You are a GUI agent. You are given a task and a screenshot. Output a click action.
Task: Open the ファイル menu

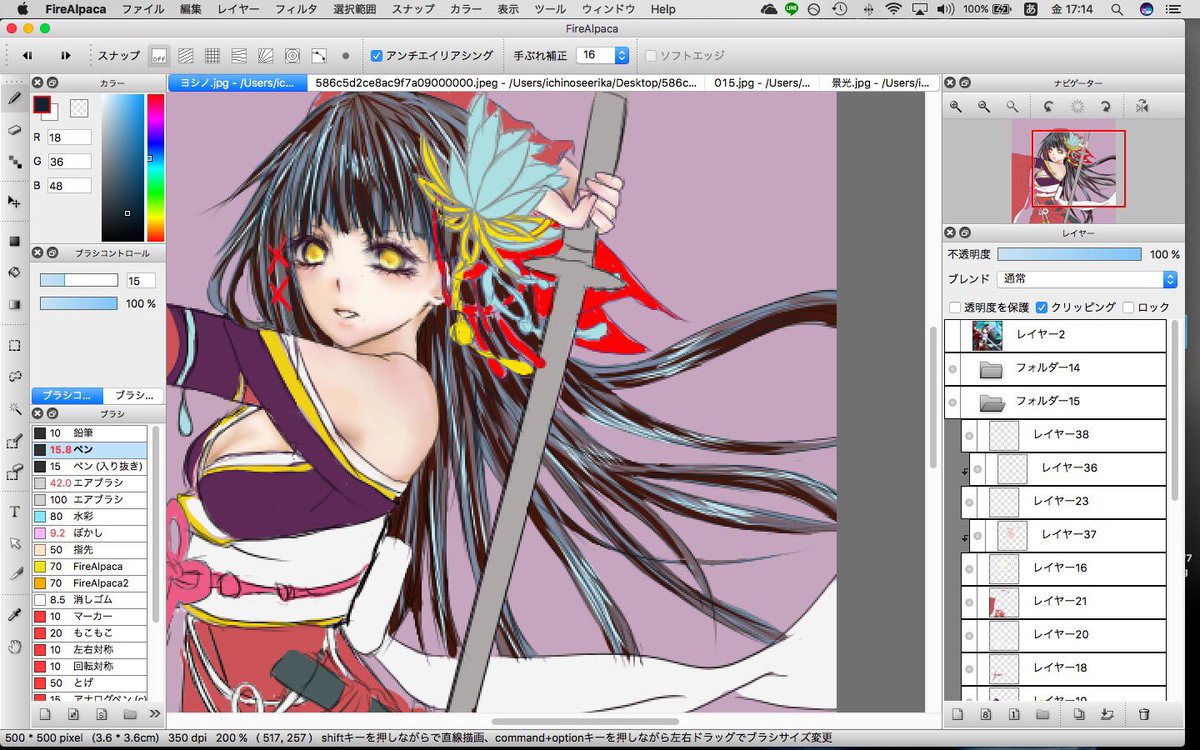[143, 9]
